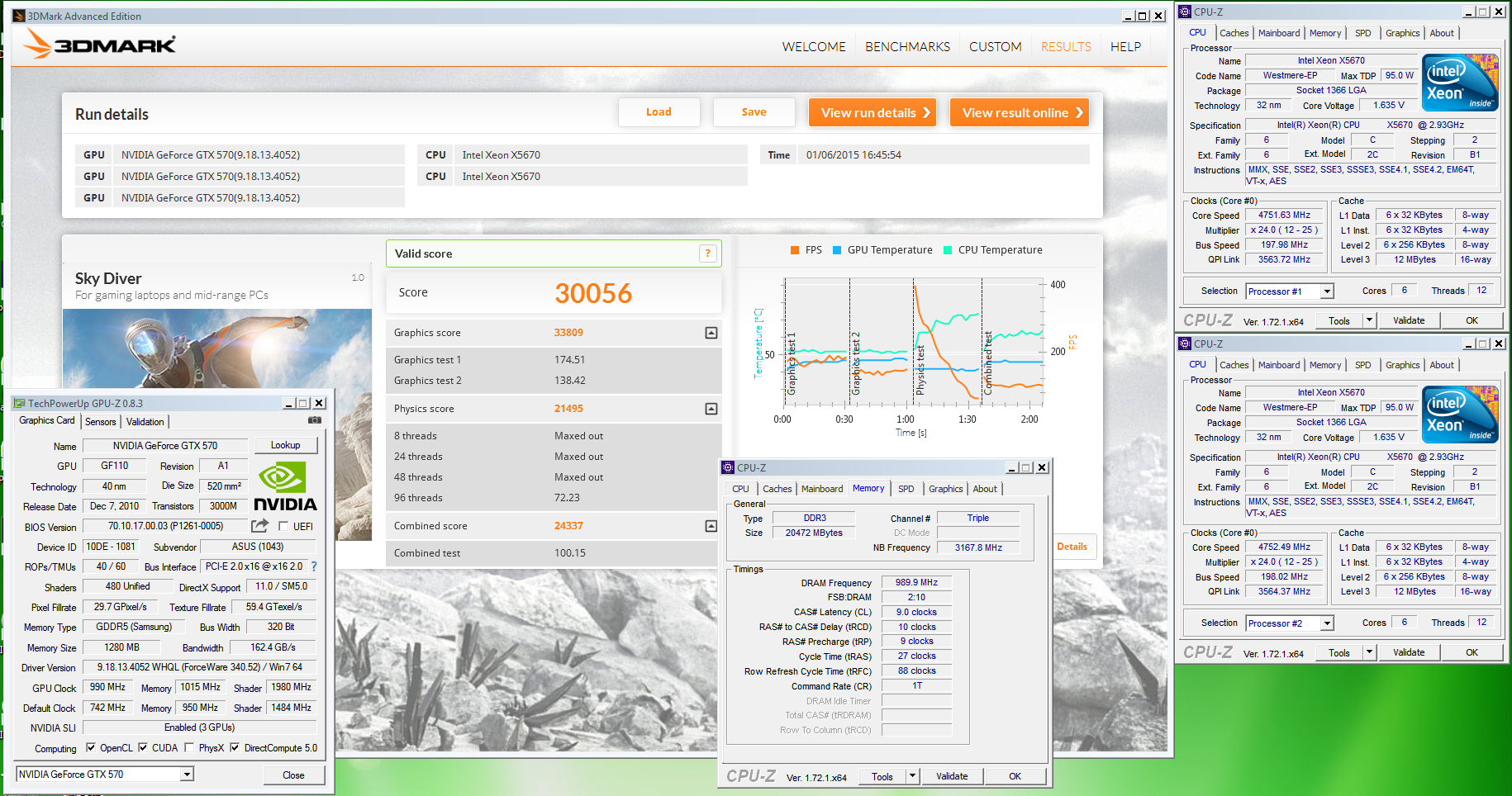Toggle the UEFI checkbox in GPU-Z

(283, 526)
